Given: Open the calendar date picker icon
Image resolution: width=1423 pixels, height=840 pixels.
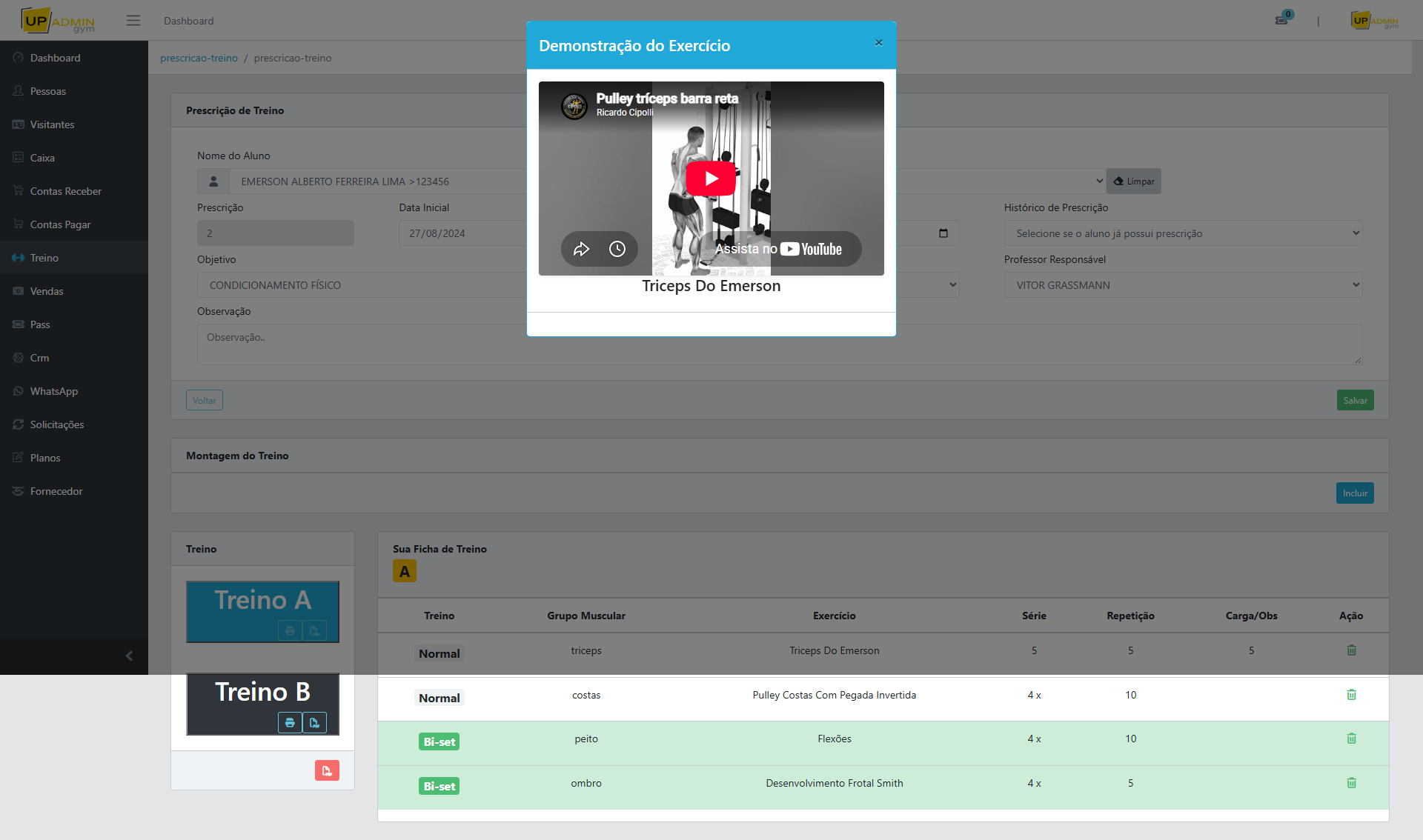Looking at the screenshot, I should pos(943,233).
